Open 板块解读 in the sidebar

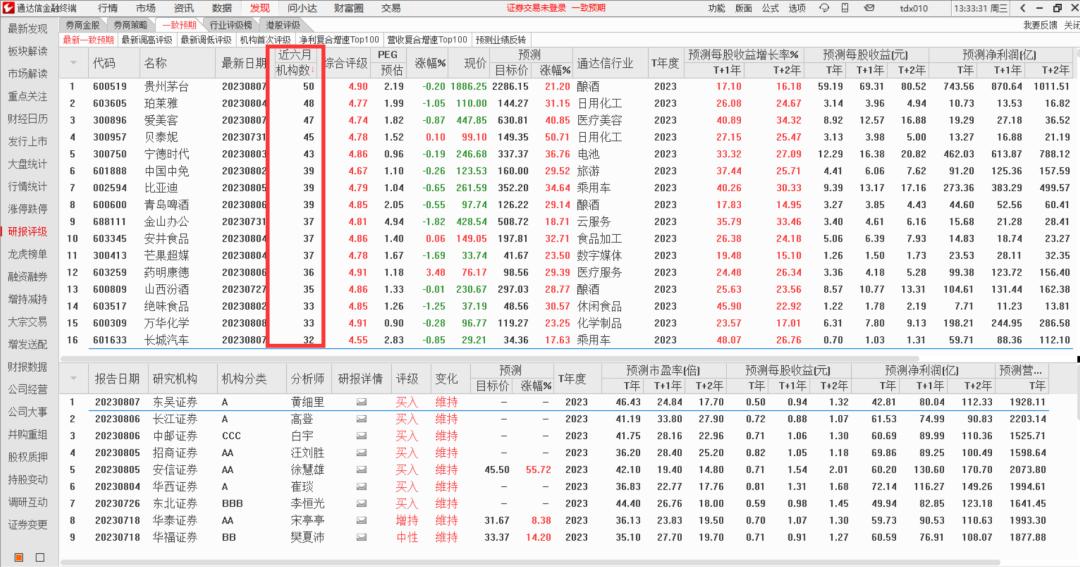point(28,51)
